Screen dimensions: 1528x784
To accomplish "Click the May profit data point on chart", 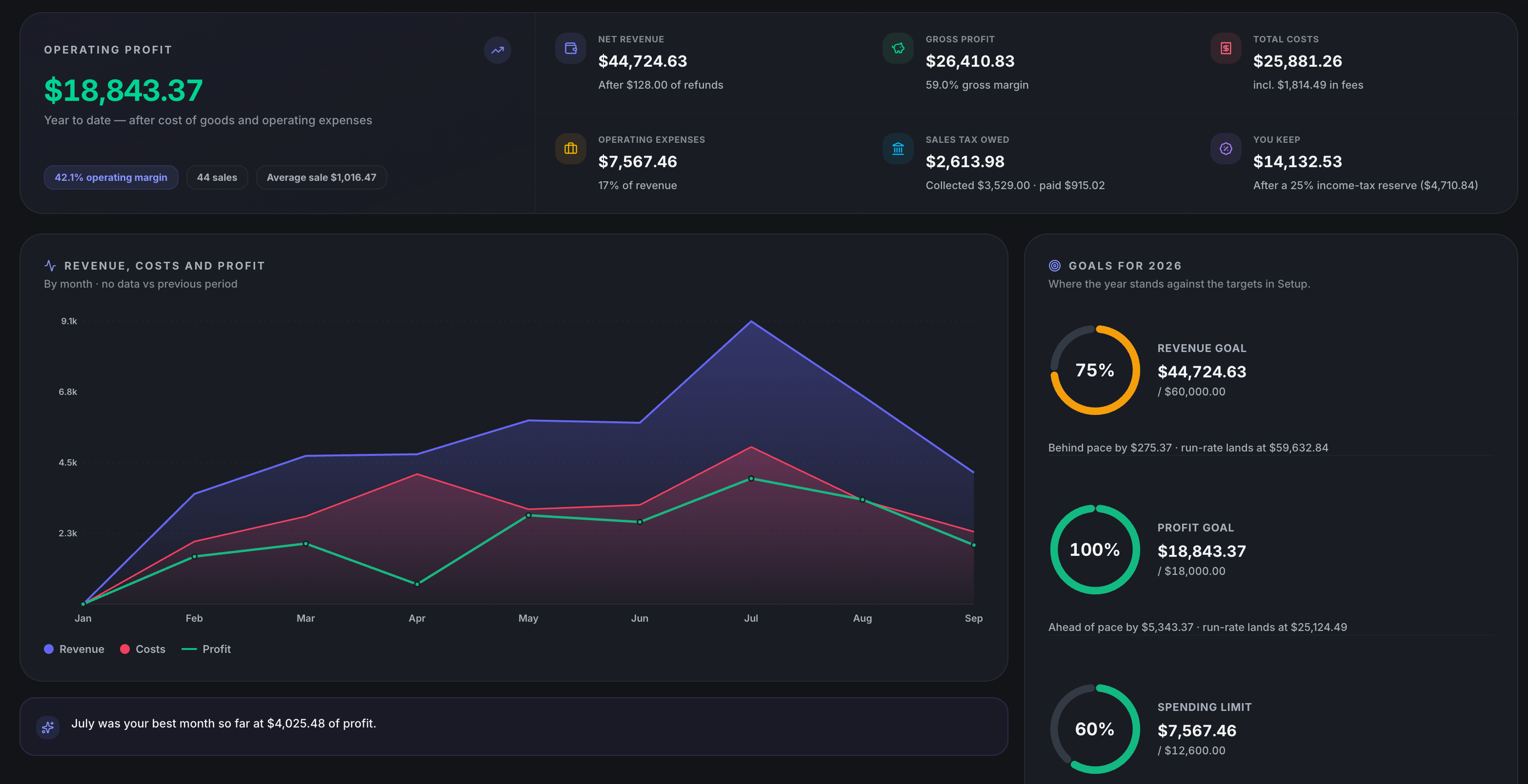I will click(x=529, y=515).
